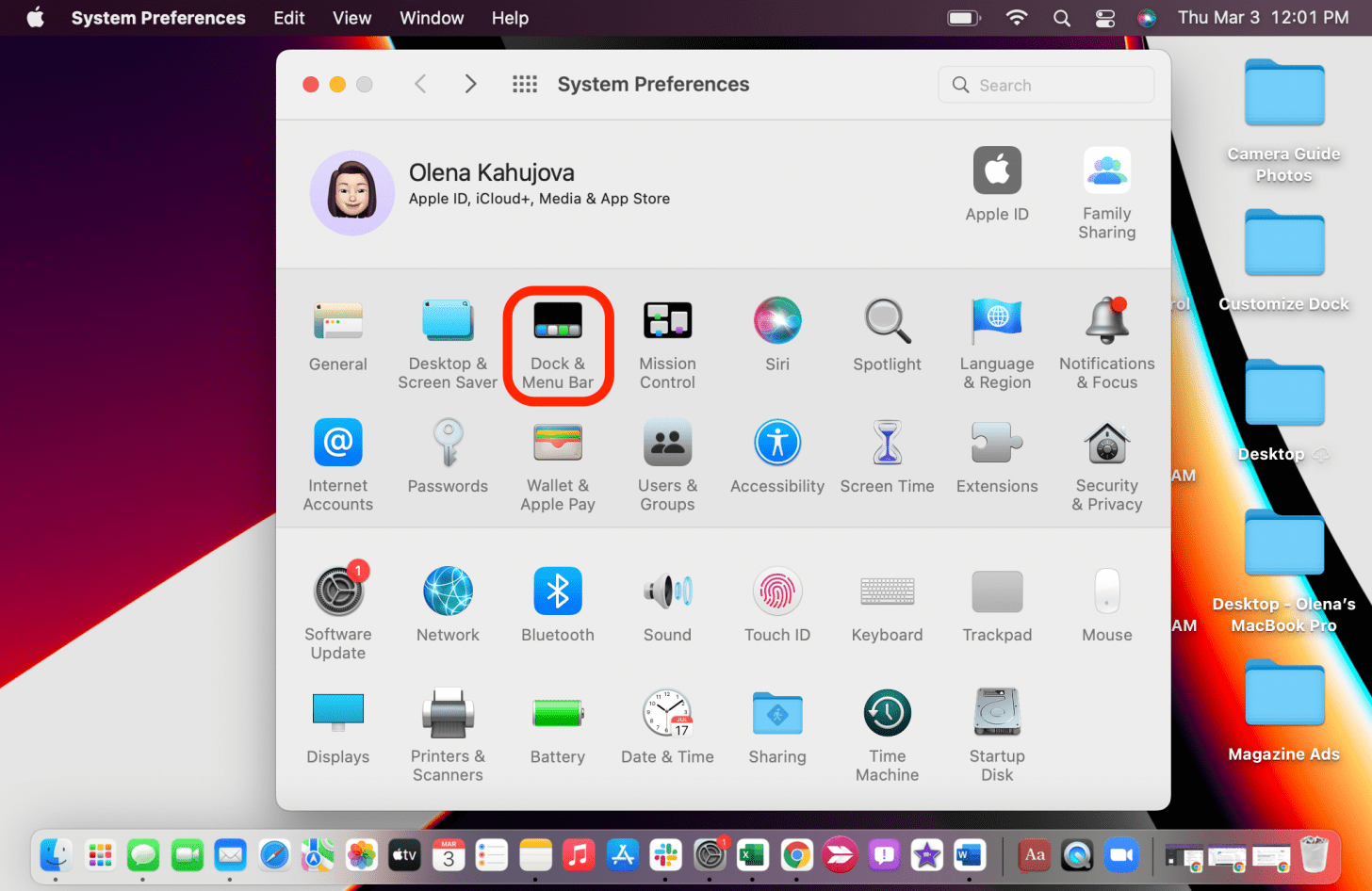This screenshot has width=1372, height=891.
Task: Click the System Preferences search field
Action: [1046, 85]
